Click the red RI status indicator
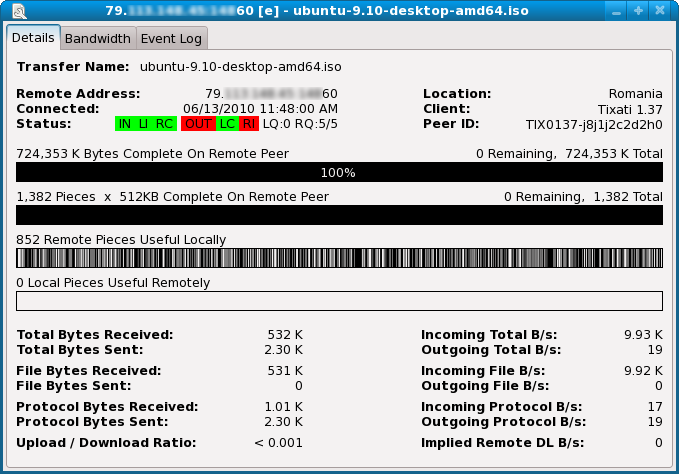 248,124
